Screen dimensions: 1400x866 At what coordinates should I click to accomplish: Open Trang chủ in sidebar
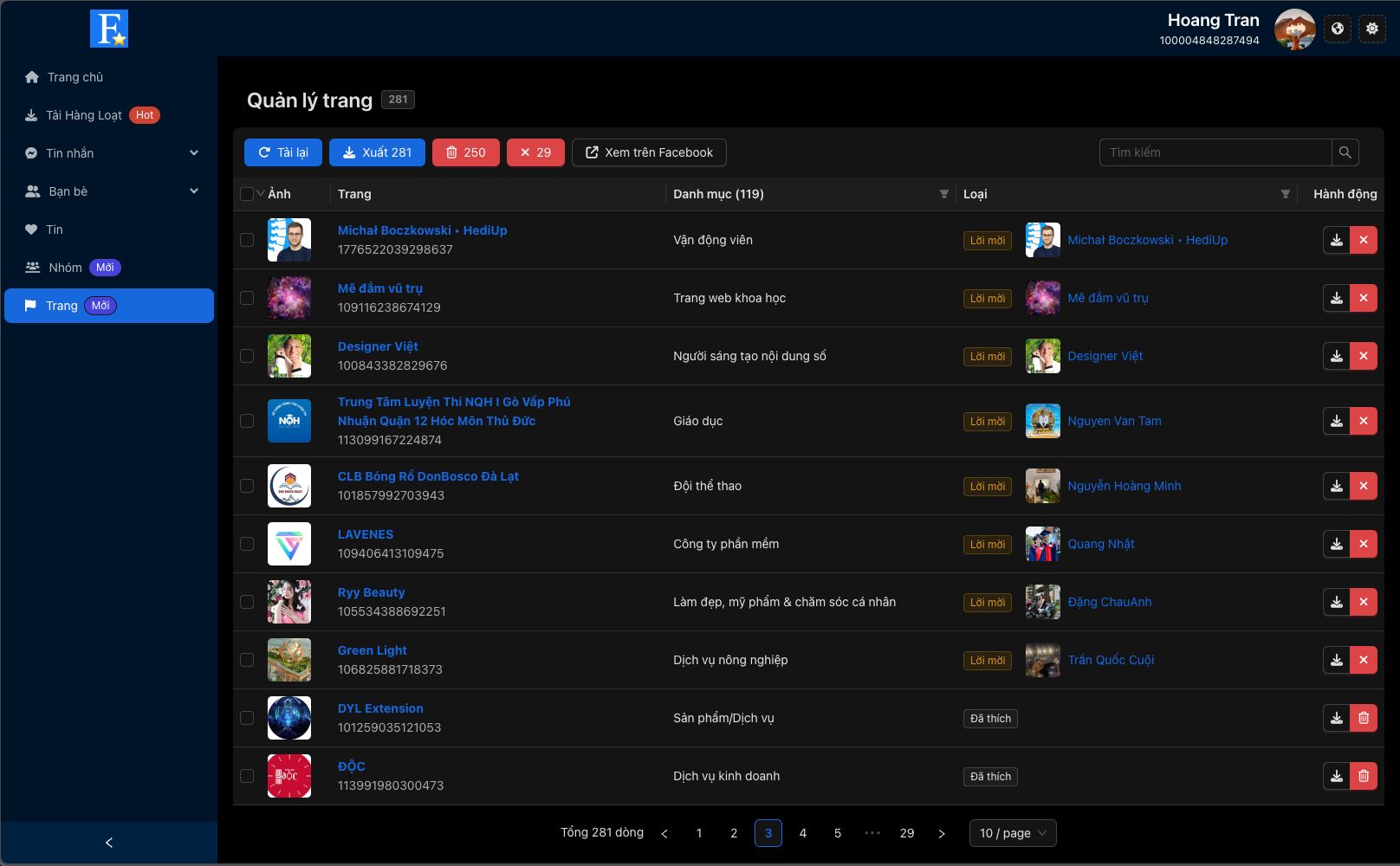(109, 77)
